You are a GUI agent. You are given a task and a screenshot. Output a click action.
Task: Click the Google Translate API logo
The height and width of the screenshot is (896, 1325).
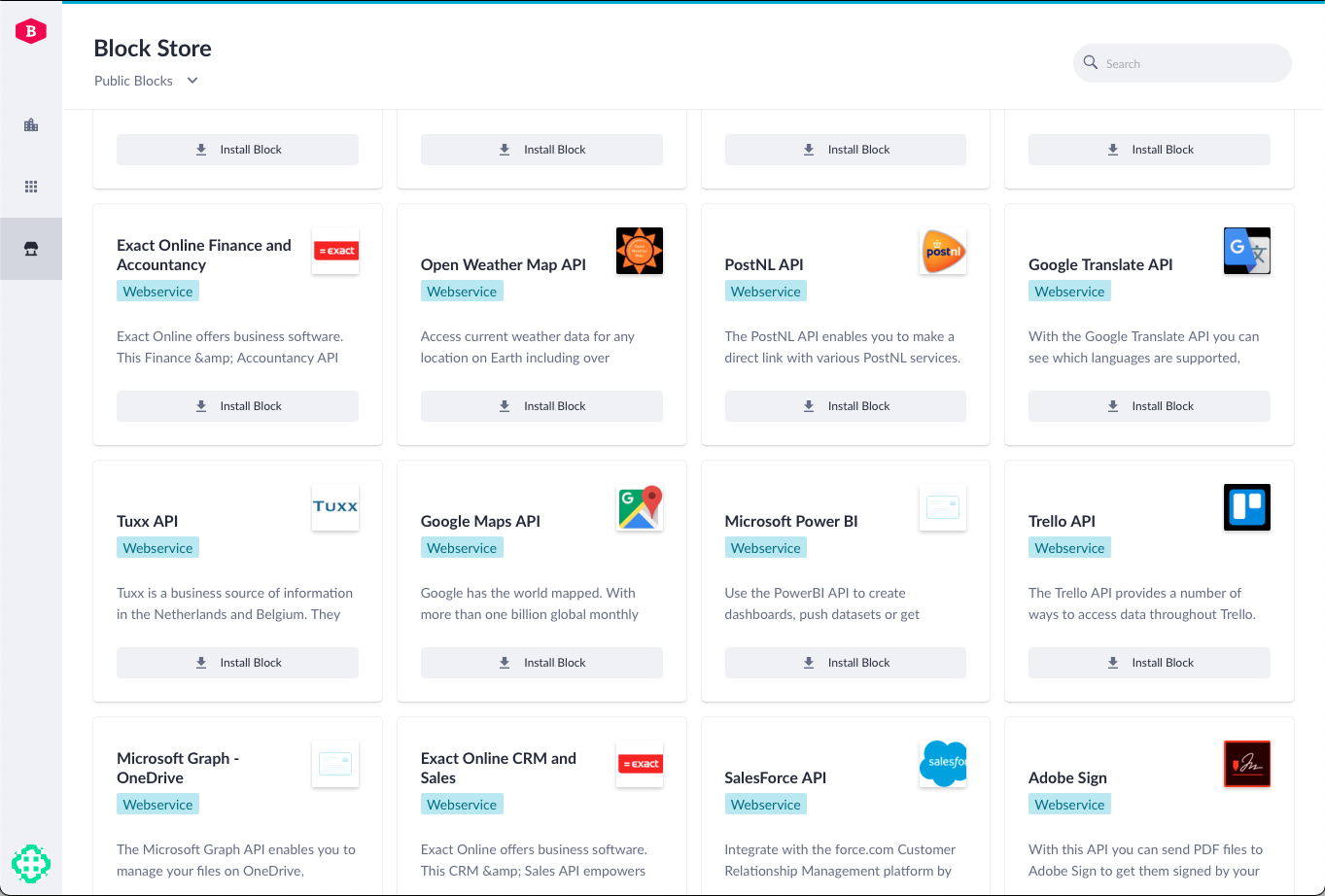1246,250
